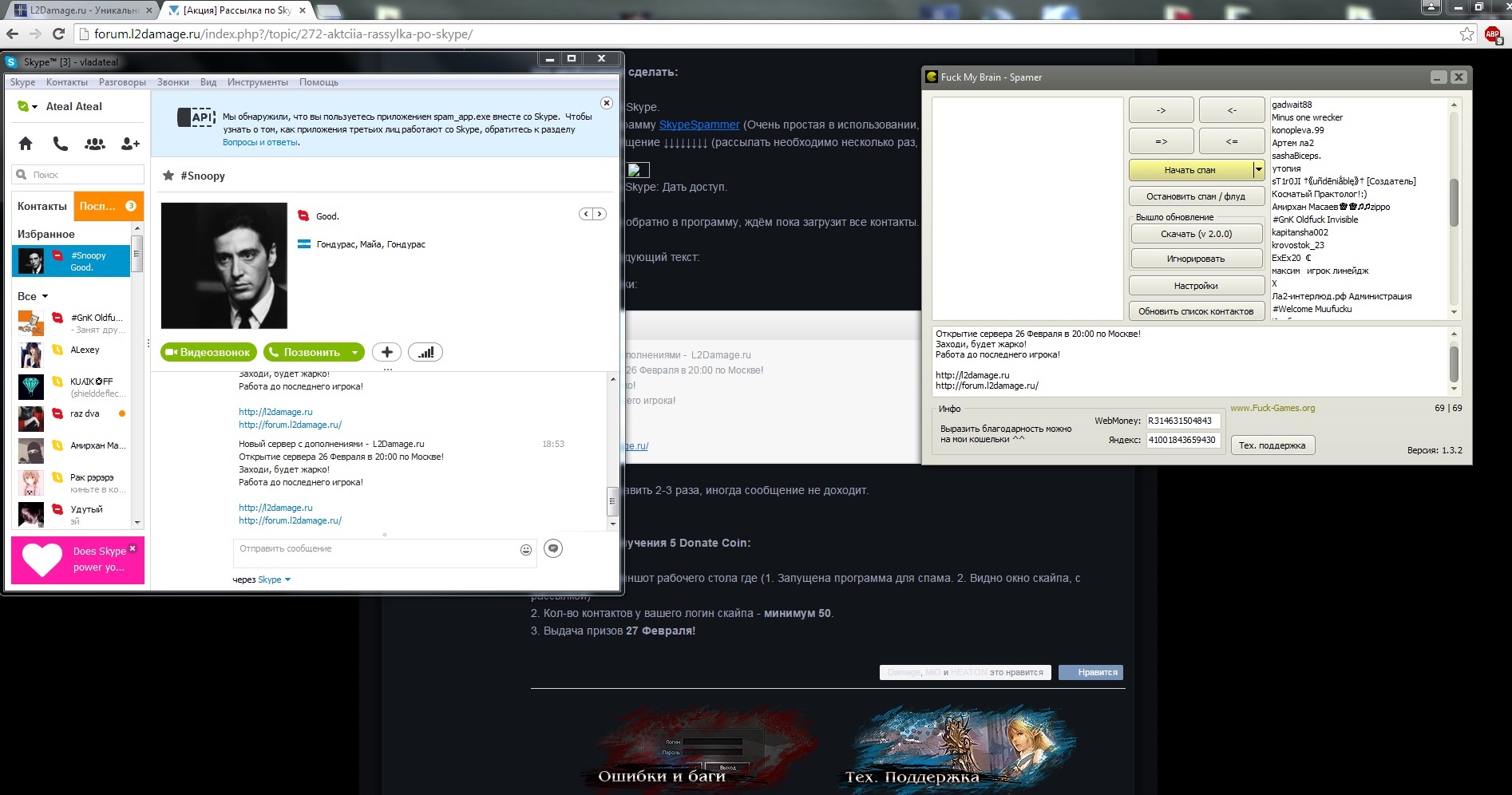Click Начать спам button
The width and height of the screenshot is (1512, 795).
coord(1190,169)
